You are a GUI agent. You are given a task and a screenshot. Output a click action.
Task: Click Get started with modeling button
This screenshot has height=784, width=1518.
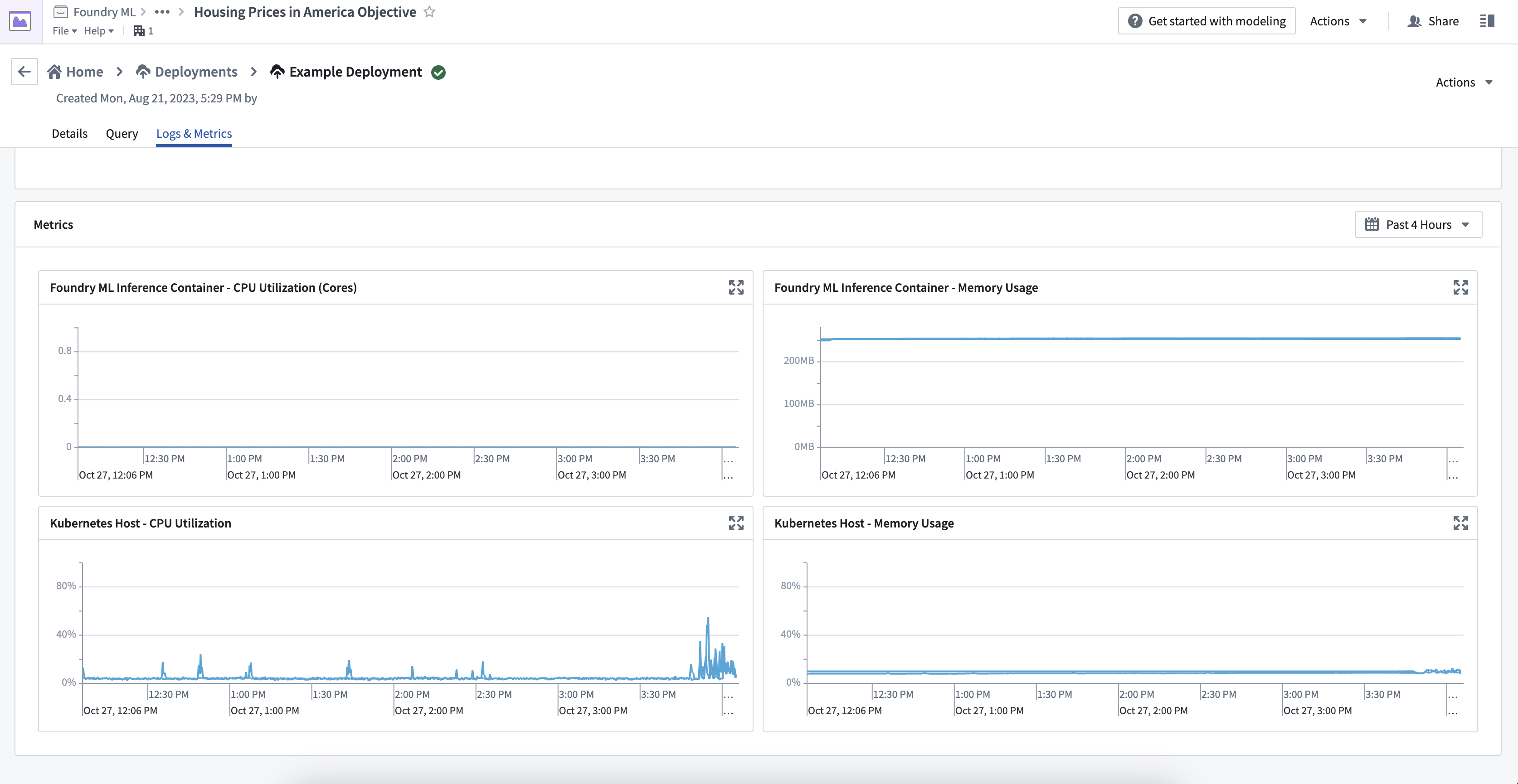click(1206, 21)
